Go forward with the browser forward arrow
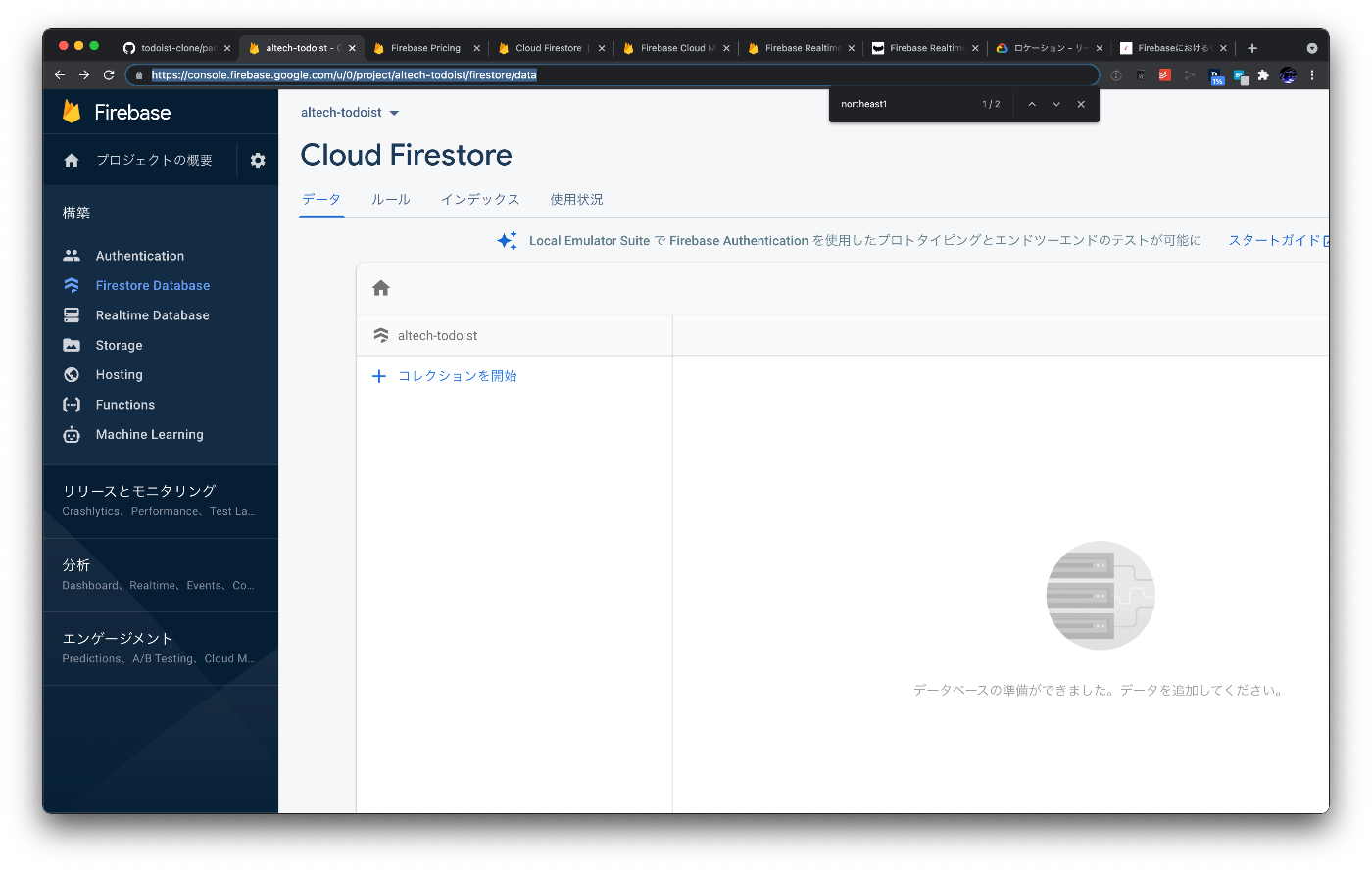Screen dimensions: 1372x870 84,74
